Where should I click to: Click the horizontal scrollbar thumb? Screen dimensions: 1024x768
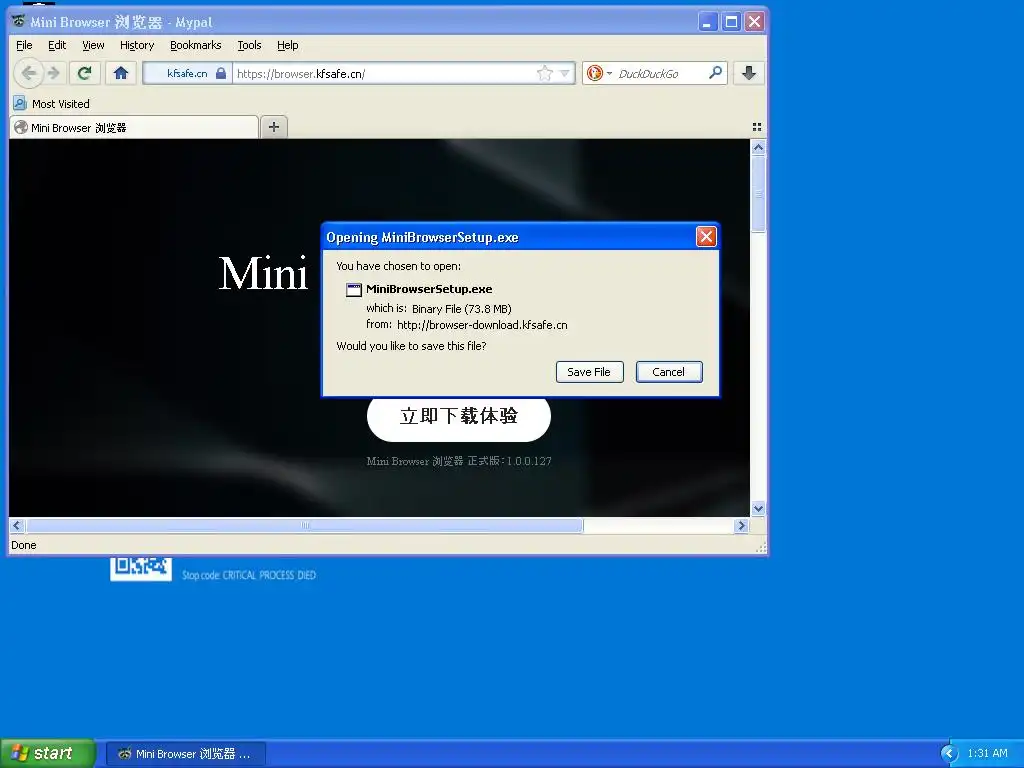[x=304, y=525]
